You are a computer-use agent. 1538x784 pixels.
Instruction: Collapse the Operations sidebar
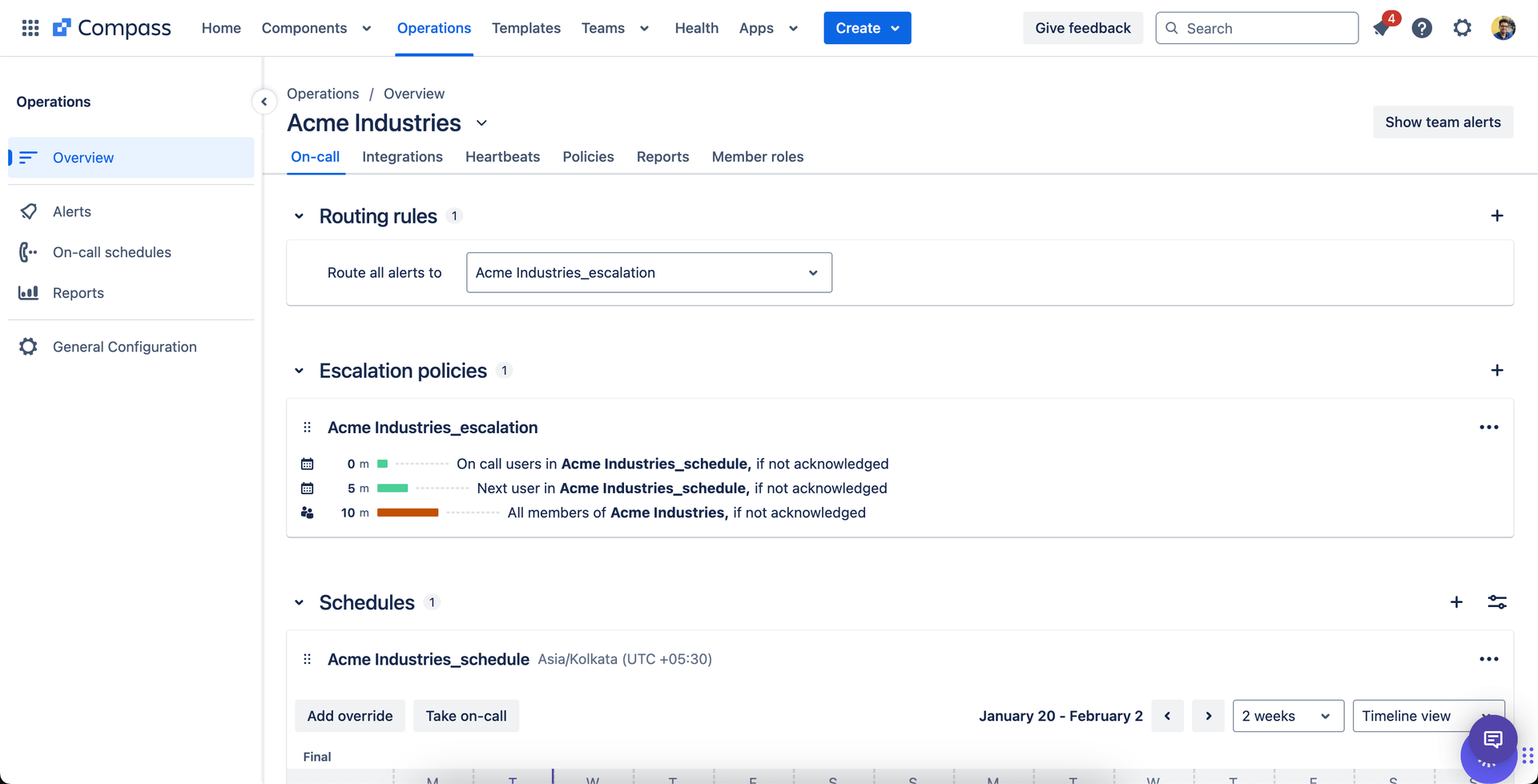point(264,102)
